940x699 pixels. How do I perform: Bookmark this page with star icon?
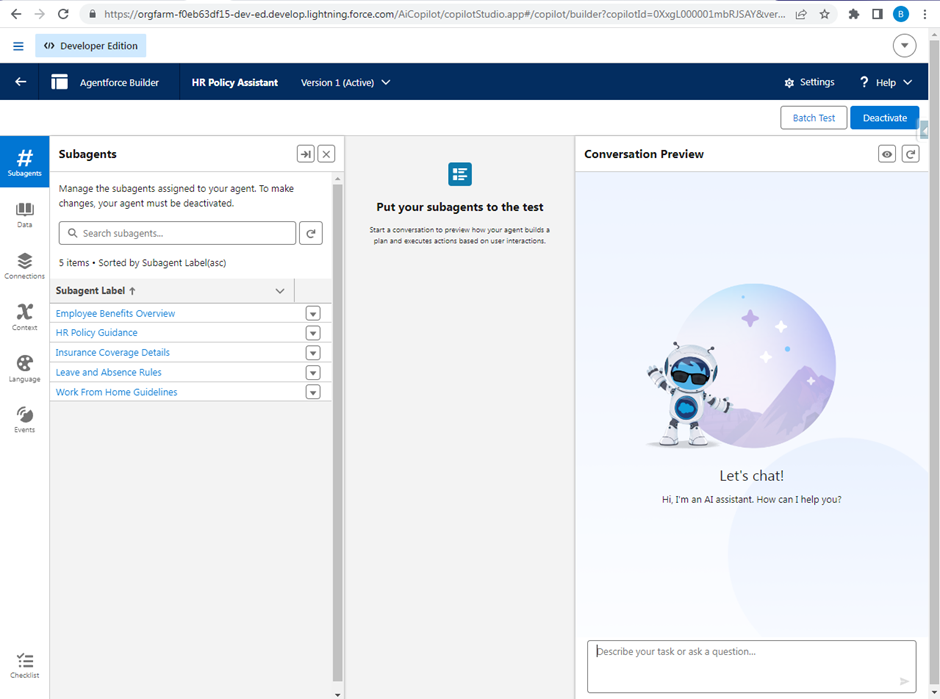pyautogui.click(x=824, y=14)
